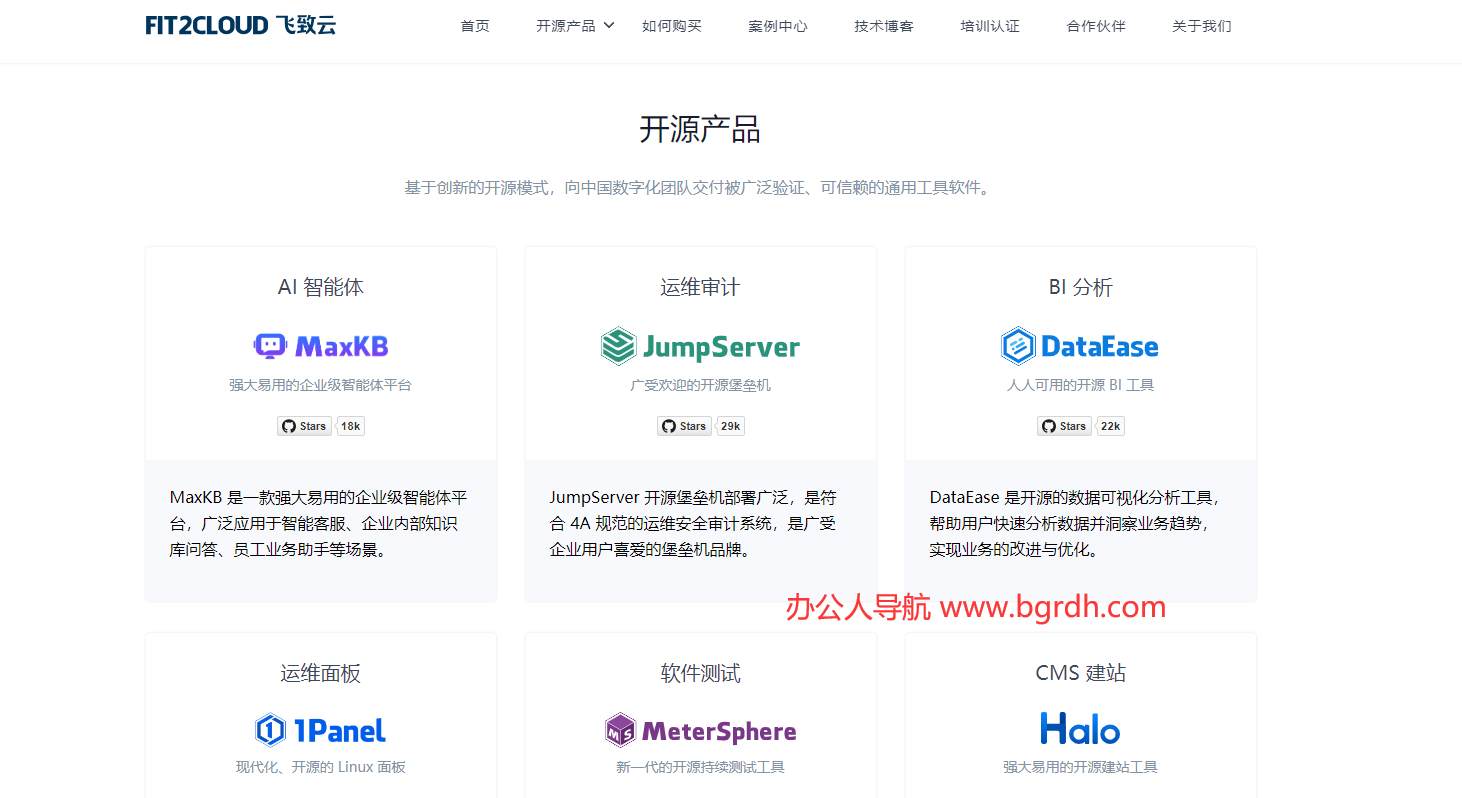Image resolution: width=1462 pixels, height=798 pixels.
Task: Click the FIT2CLOUD 飞致云 logo
Action: click(241, 25)
